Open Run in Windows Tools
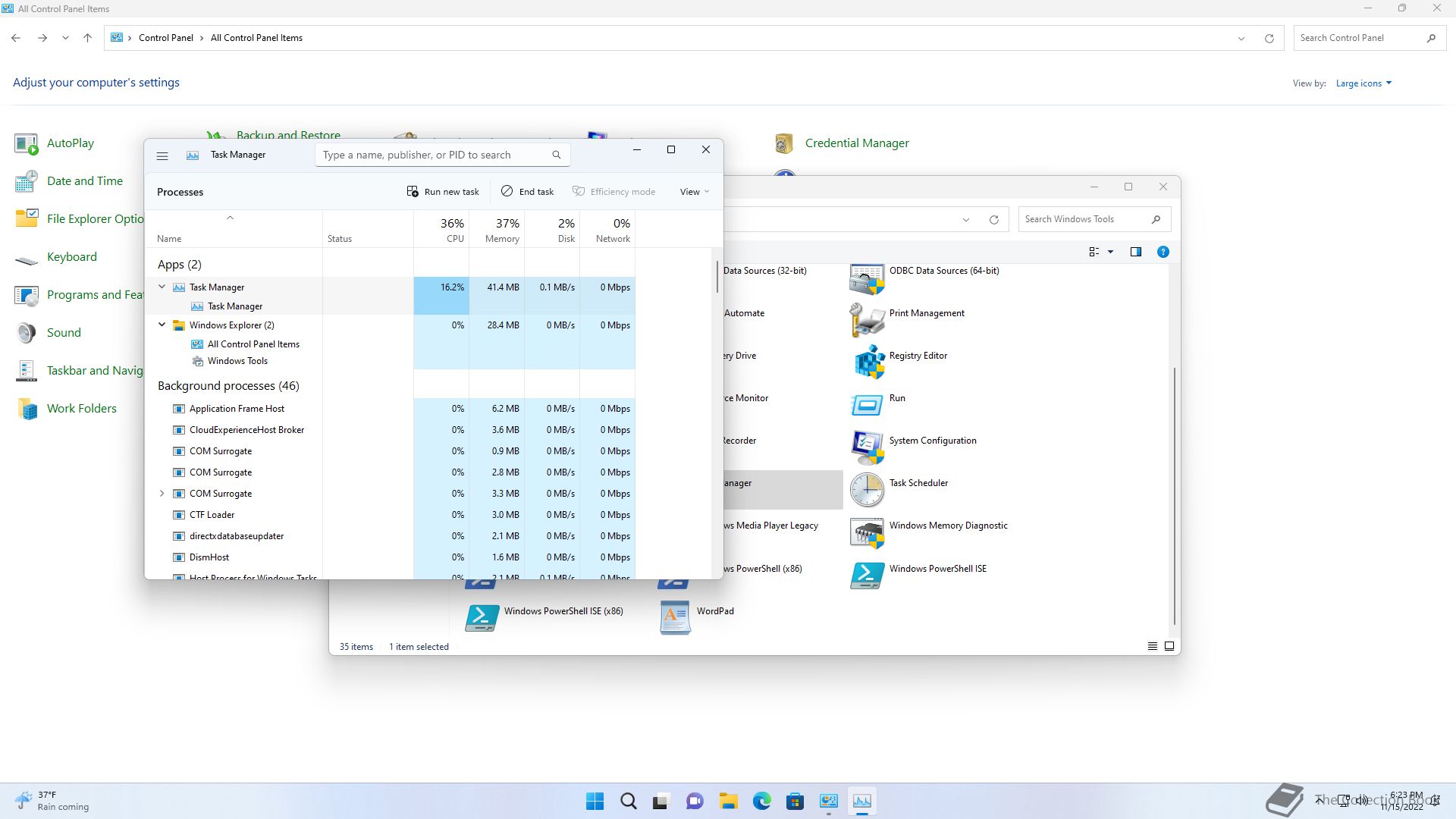Image resolution: width=1456 pixels, height=819 pixels. click(877, 406)
